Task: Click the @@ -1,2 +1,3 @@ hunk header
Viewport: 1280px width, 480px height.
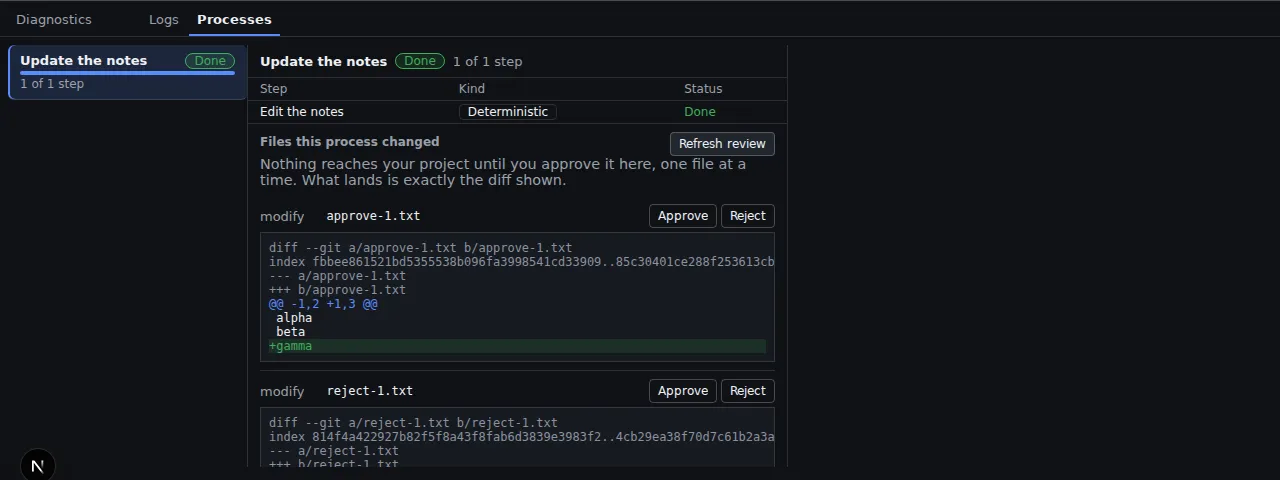Action: click(x=323, y=304)
